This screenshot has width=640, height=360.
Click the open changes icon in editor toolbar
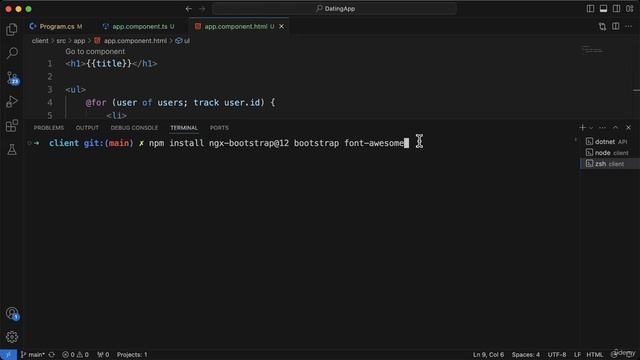pos(602,27)
